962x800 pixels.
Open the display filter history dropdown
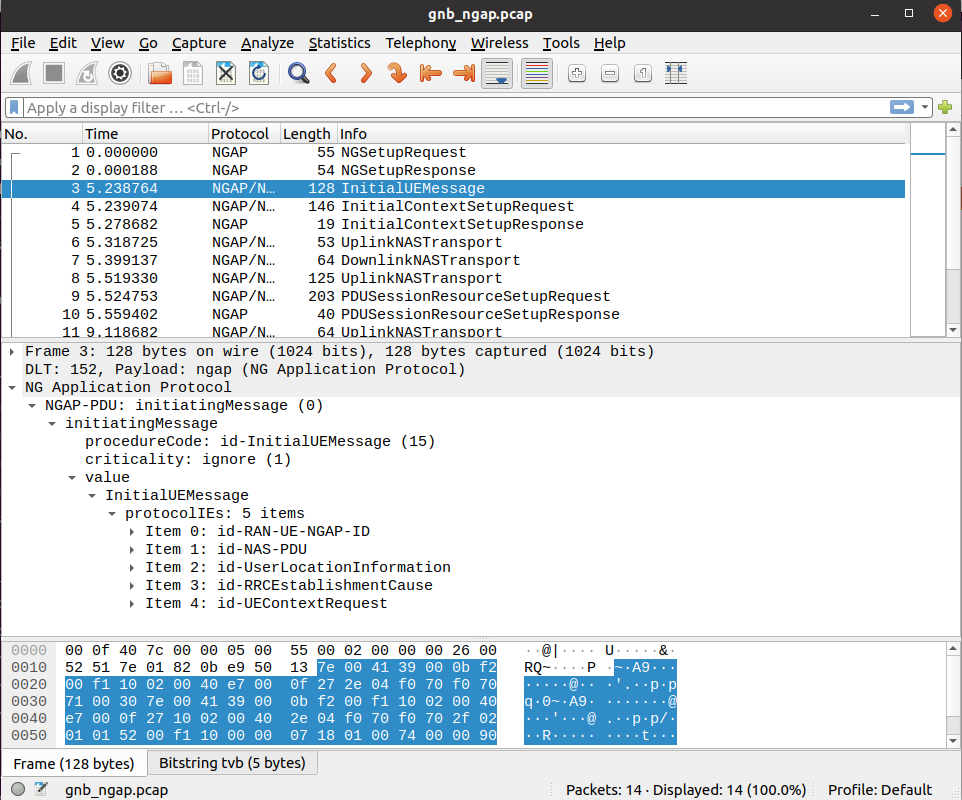(925, 107)
